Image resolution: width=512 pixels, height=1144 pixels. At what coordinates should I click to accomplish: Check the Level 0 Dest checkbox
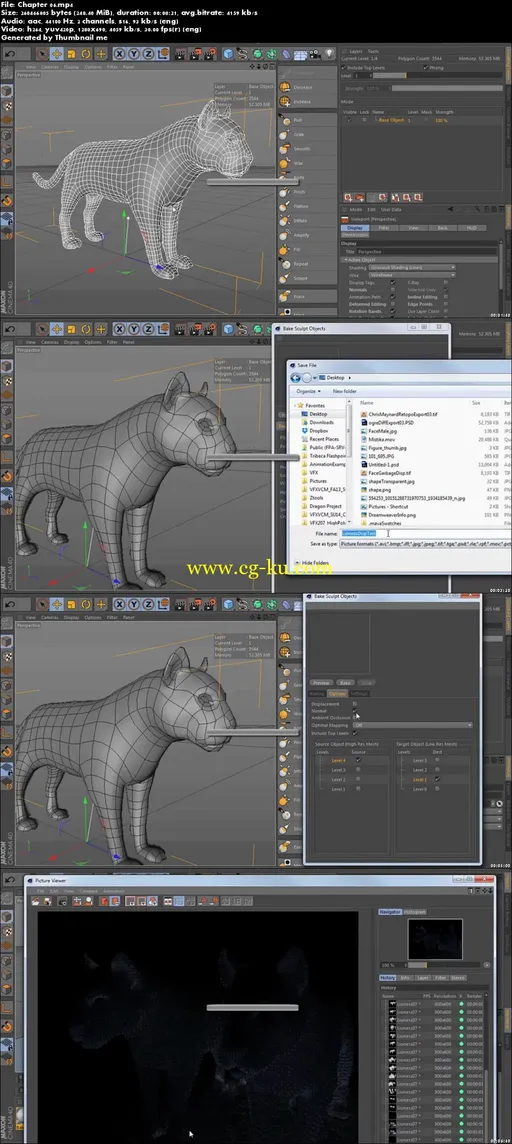(x=437, y=789)
